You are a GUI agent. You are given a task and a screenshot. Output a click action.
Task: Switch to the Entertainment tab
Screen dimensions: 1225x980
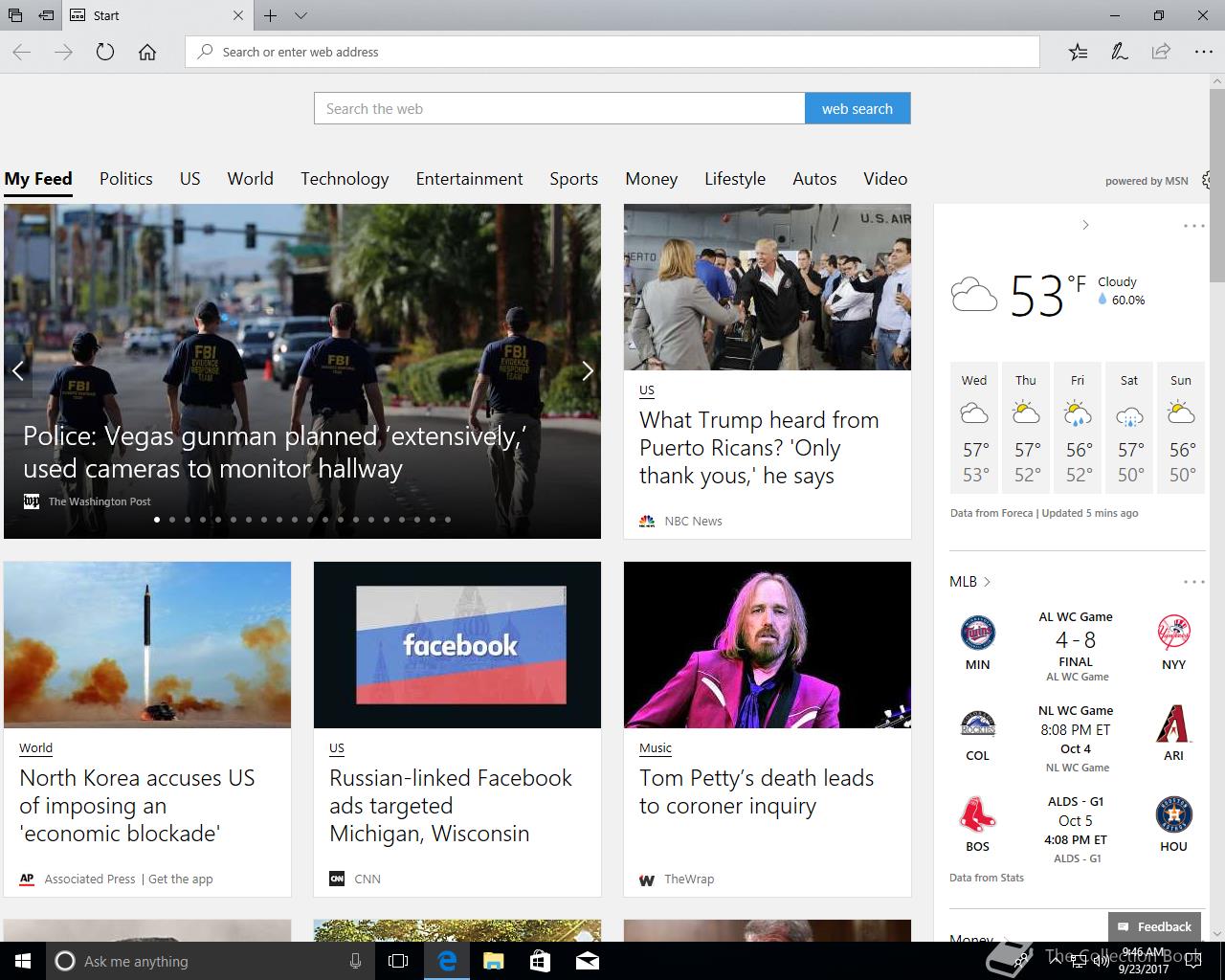click(x=469, y=179)
